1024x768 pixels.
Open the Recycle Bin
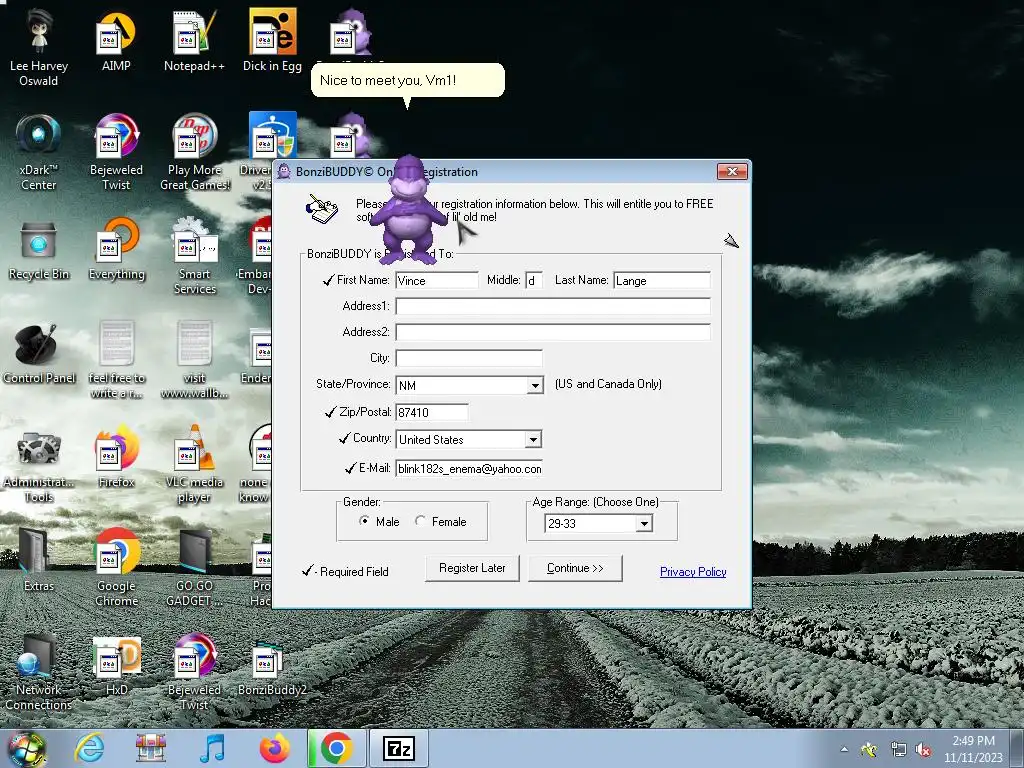(x=39, y=251)
